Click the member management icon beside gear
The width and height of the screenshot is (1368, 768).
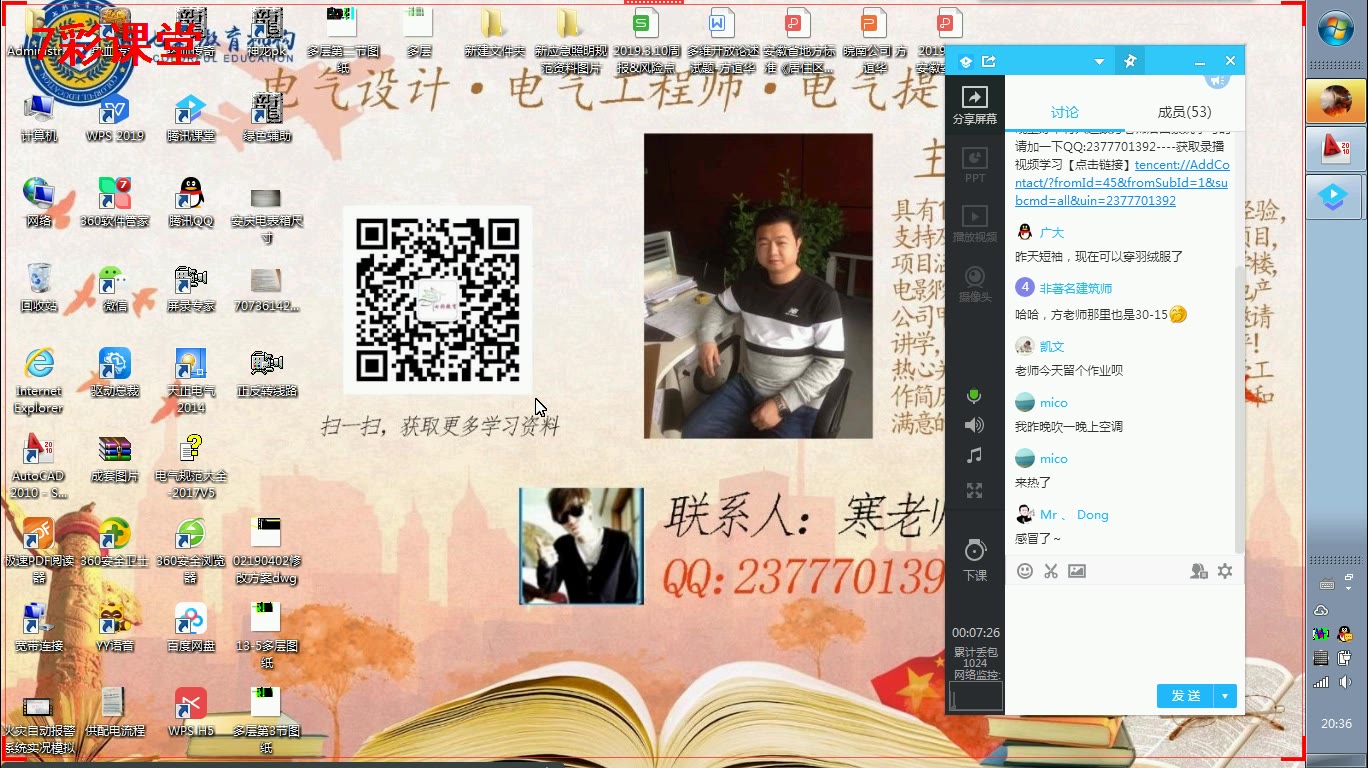click(x=1199, y=571)
